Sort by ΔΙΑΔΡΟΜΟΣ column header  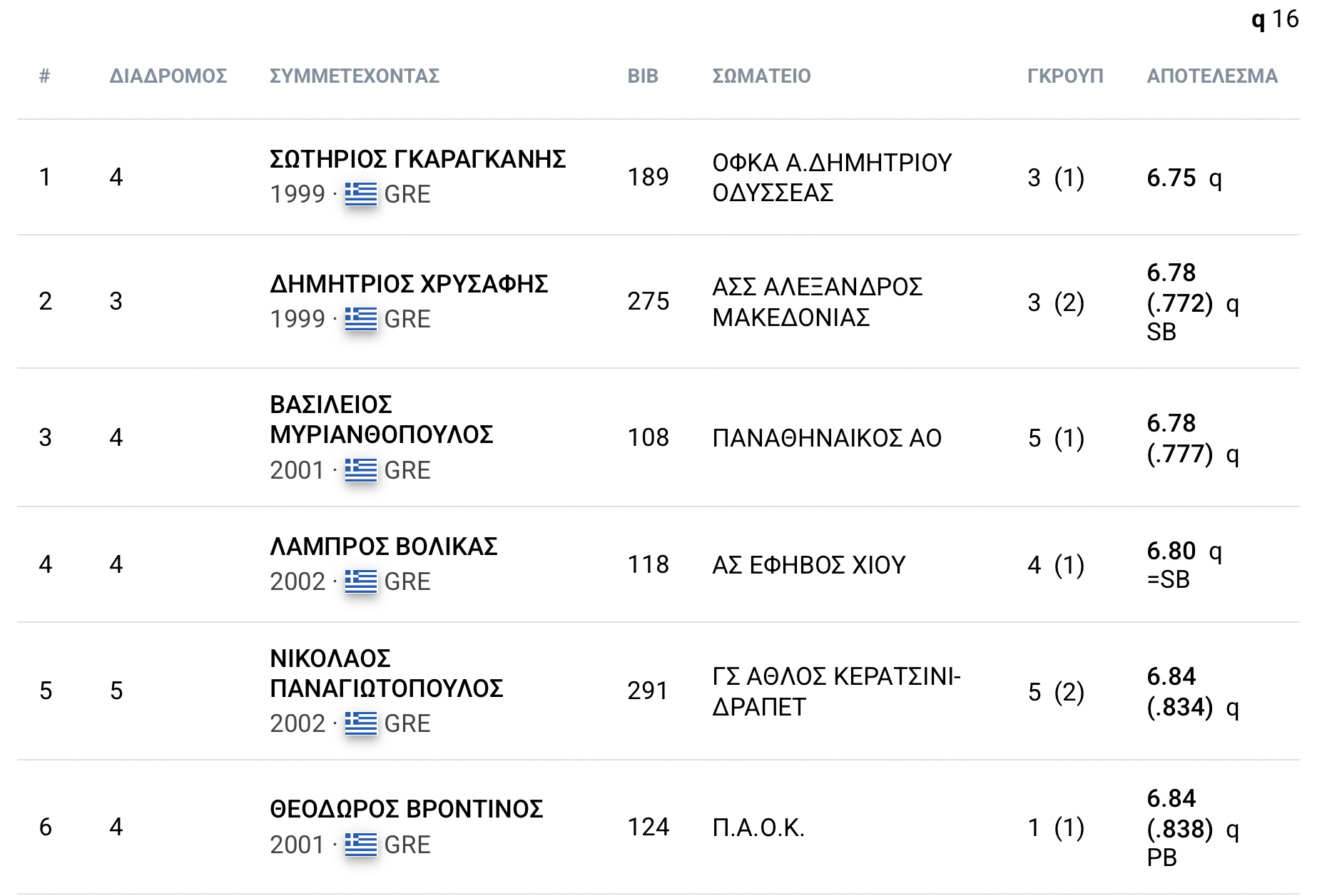[x=168, y=76]
